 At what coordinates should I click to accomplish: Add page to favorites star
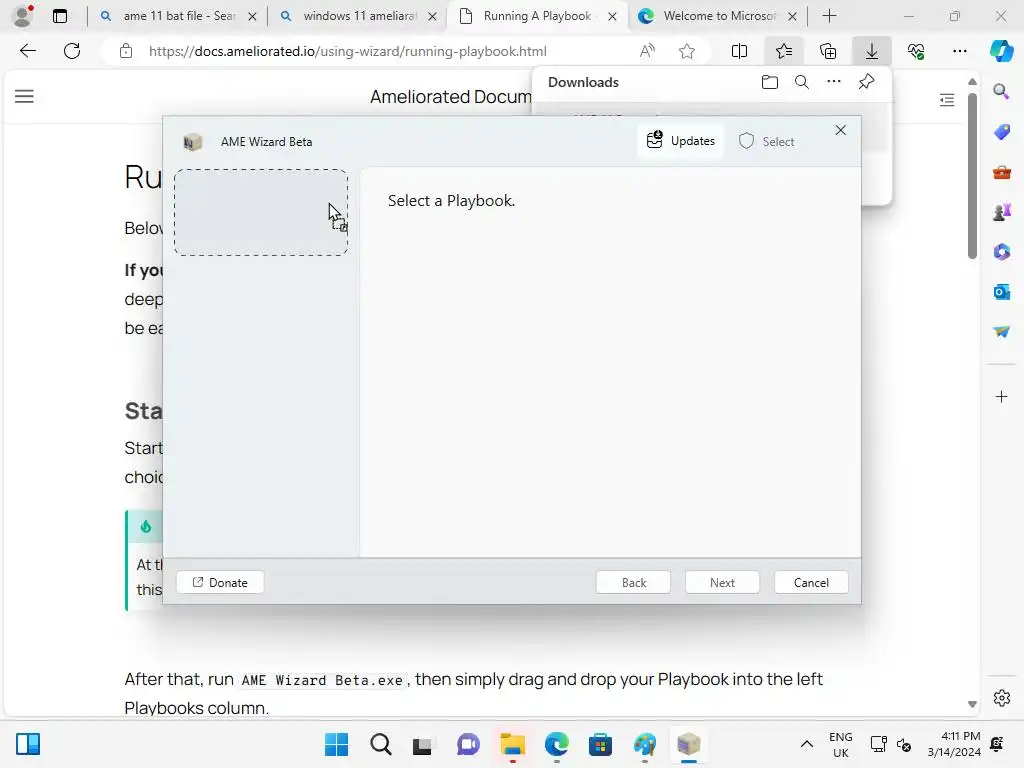coord(686,51)
